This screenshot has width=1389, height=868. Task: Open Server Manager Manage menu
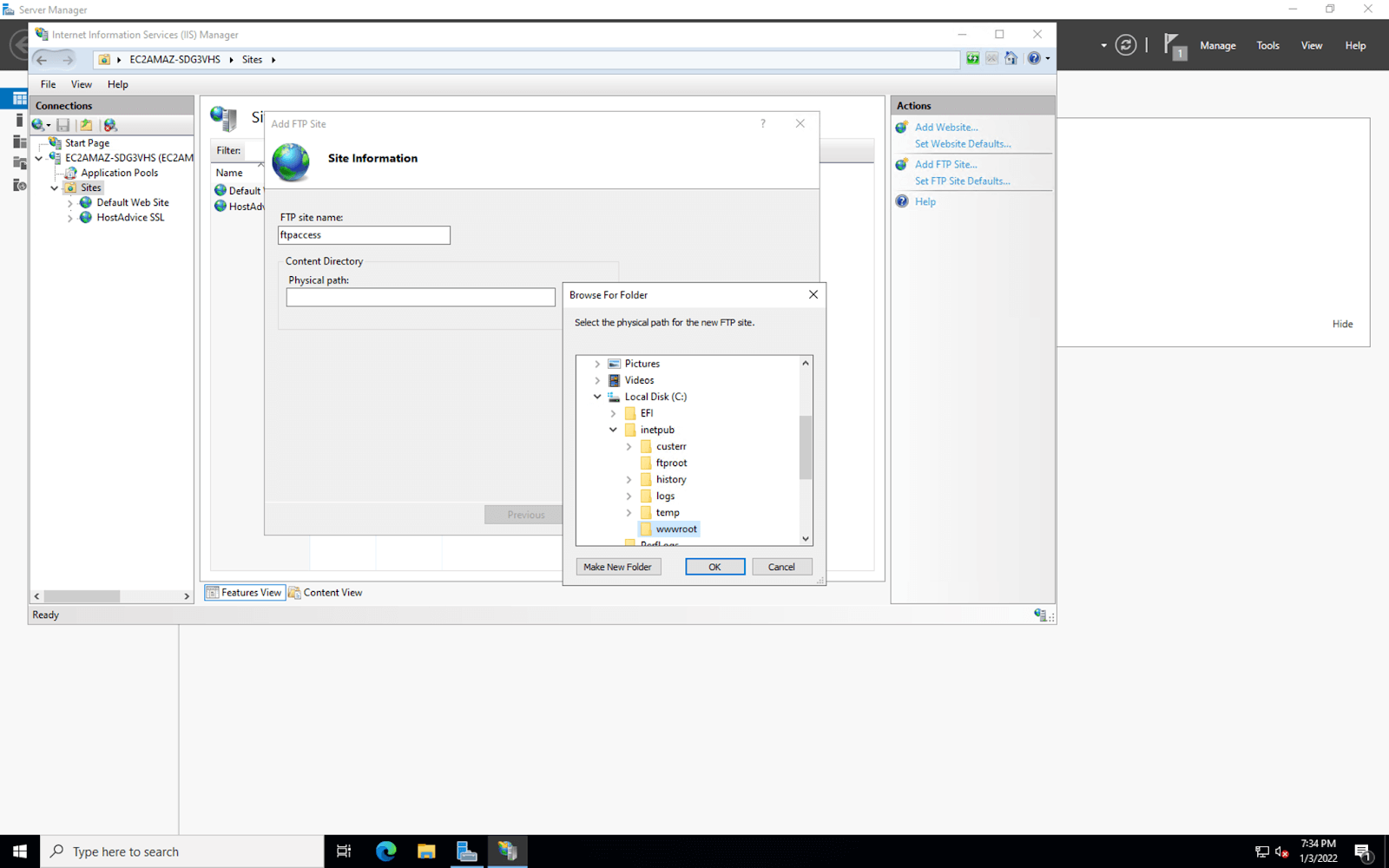(x=1217, y=45)
